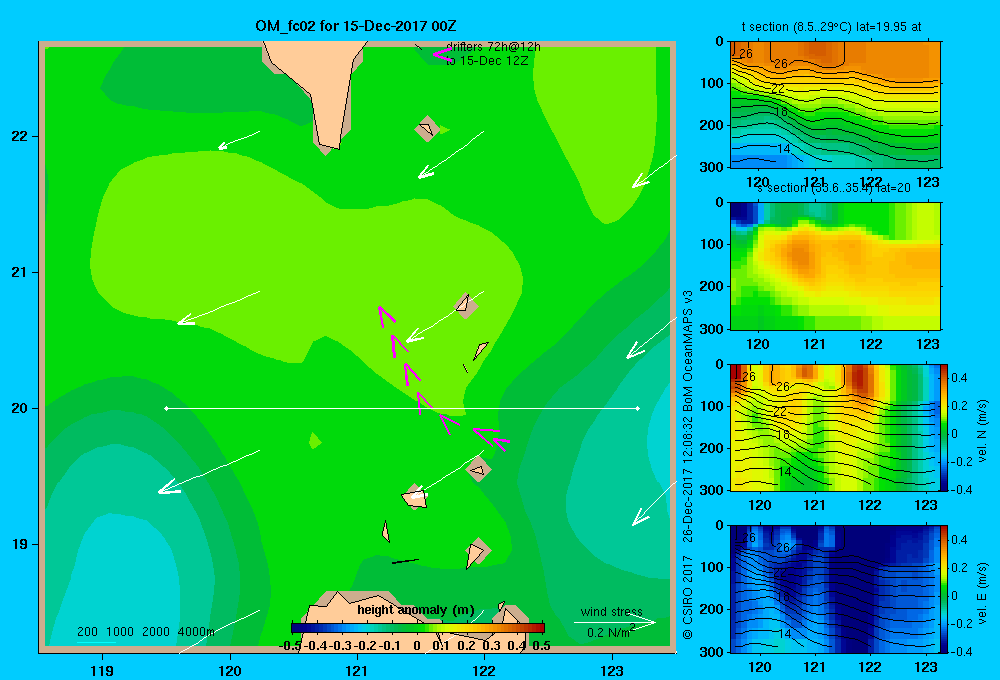Screen dimensions: 1000x680
Task: Click the main map's latitude axis label 21
Action: coord(19,272)
